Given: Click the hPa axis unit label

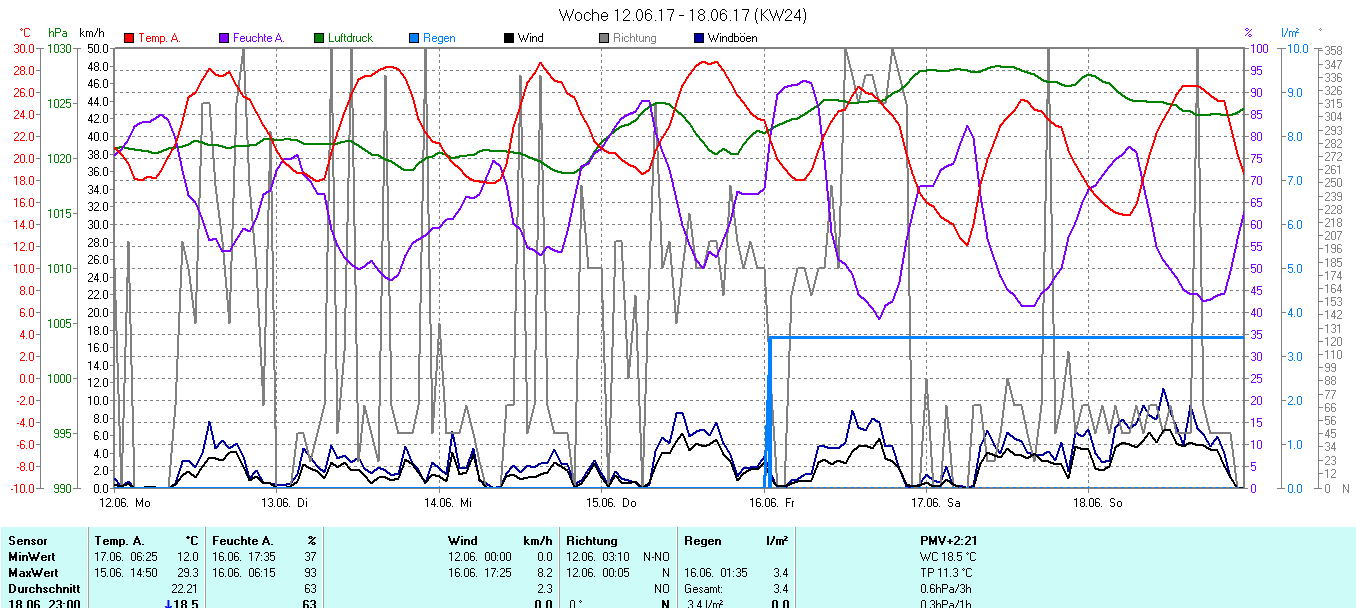Looking at the screenshot, I should point(58,33).
